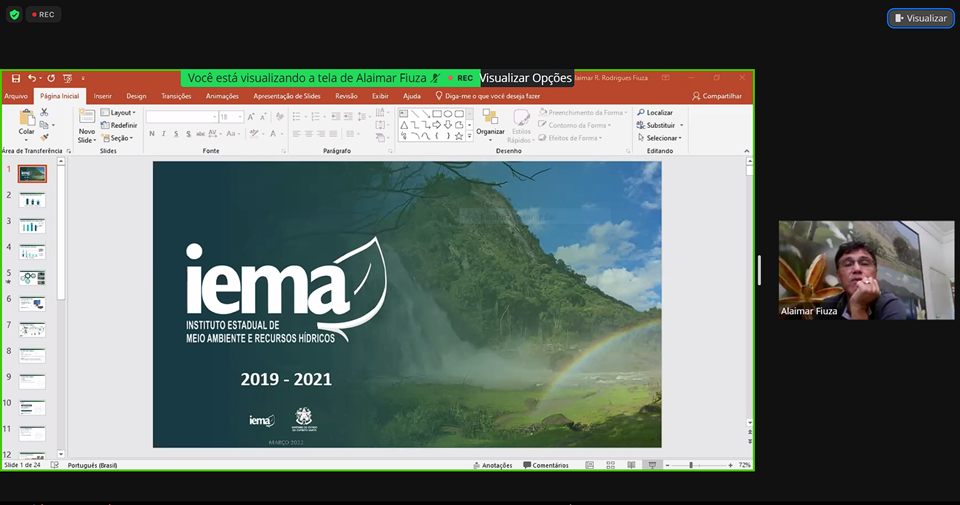Click the Zoom Visualizar button
960x505 pixels.
pos(920,18)
